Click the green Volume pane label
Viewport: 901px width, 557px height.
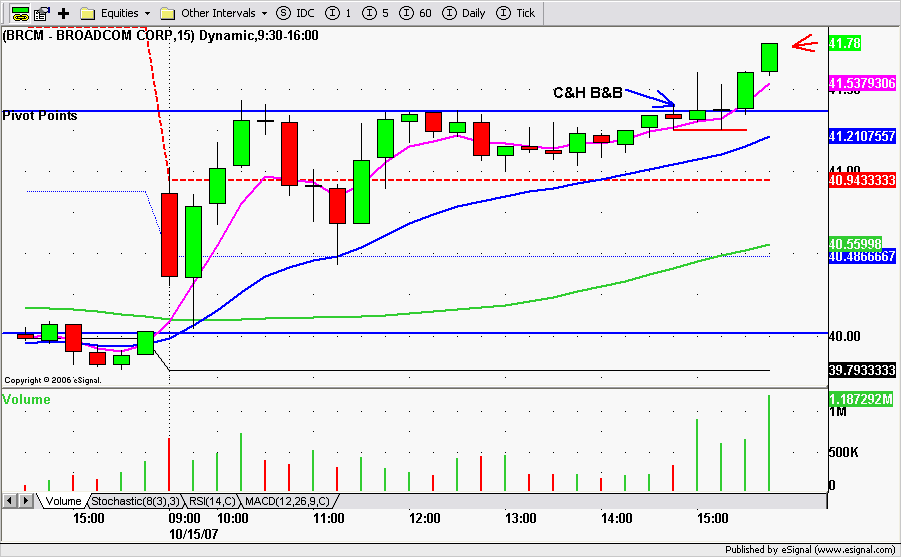[x=26, y=399]
